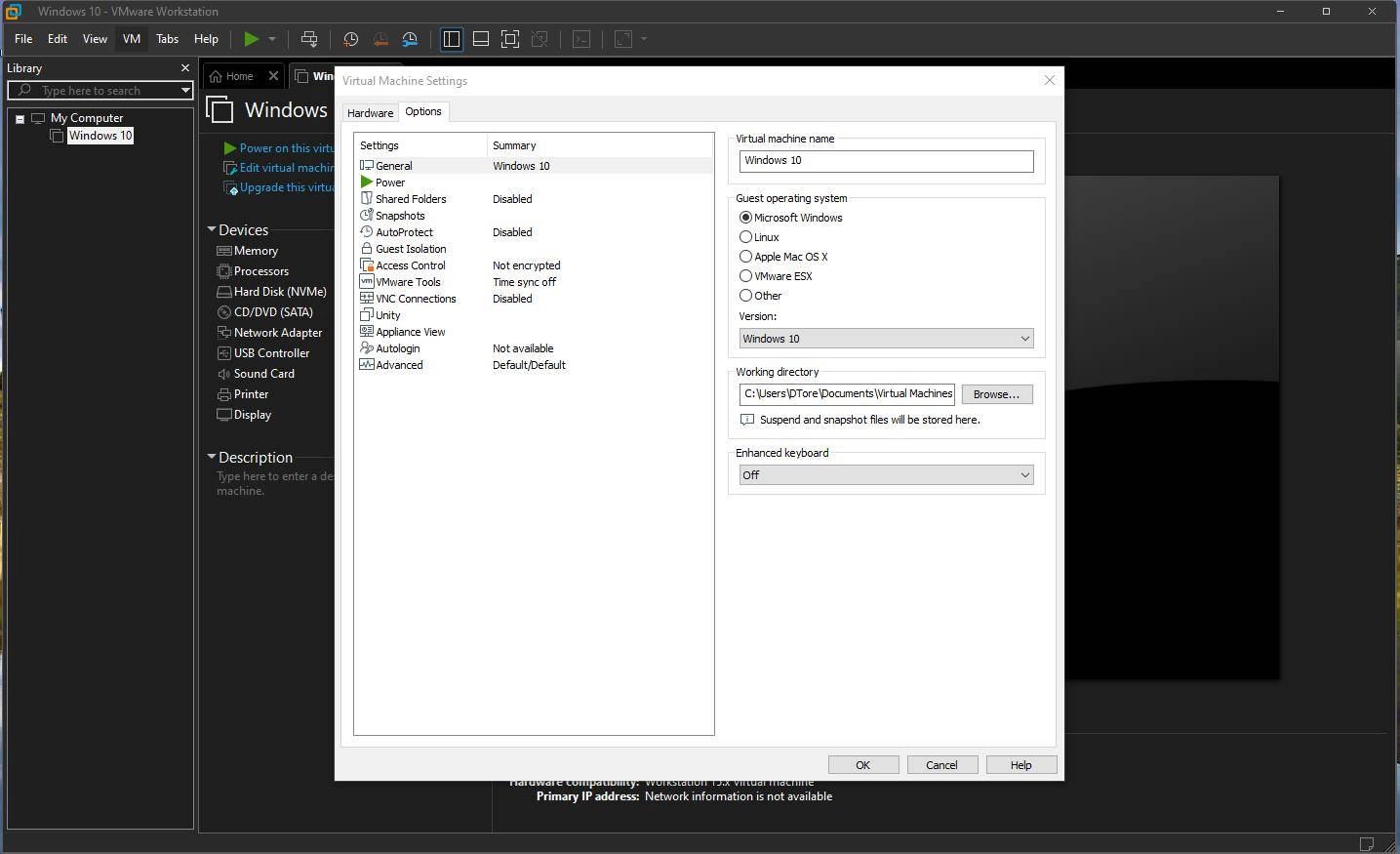Image resolution: width=1400 pixels, height=854 pixels.
Task: Click Send Ctrl+Alt+Del toolbar icon
Action: click(309, 39)
